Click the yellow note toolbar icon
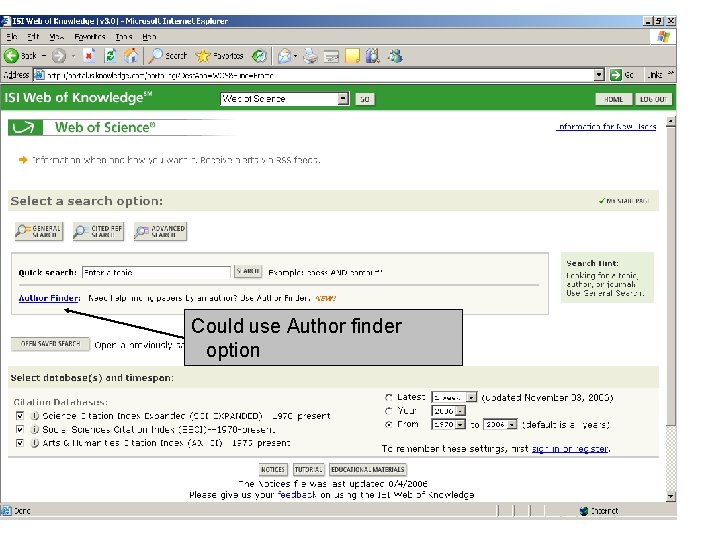Screen dimensions: 720x540 pos(352,56)
